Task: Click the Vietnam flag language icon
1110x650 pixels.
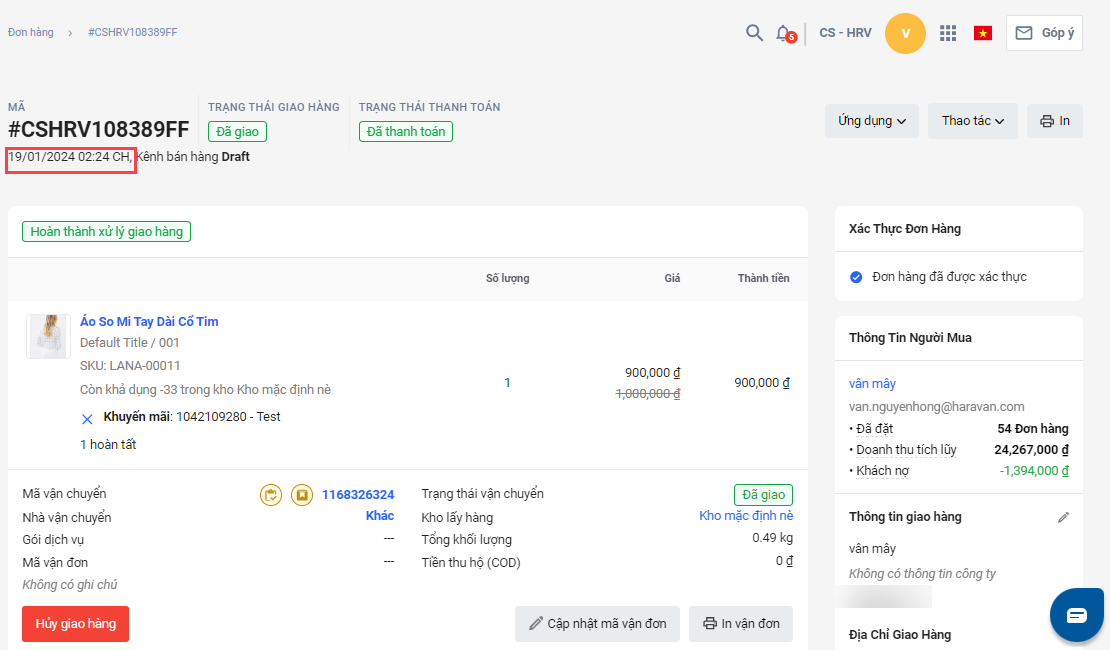Action: click(982, 33)
